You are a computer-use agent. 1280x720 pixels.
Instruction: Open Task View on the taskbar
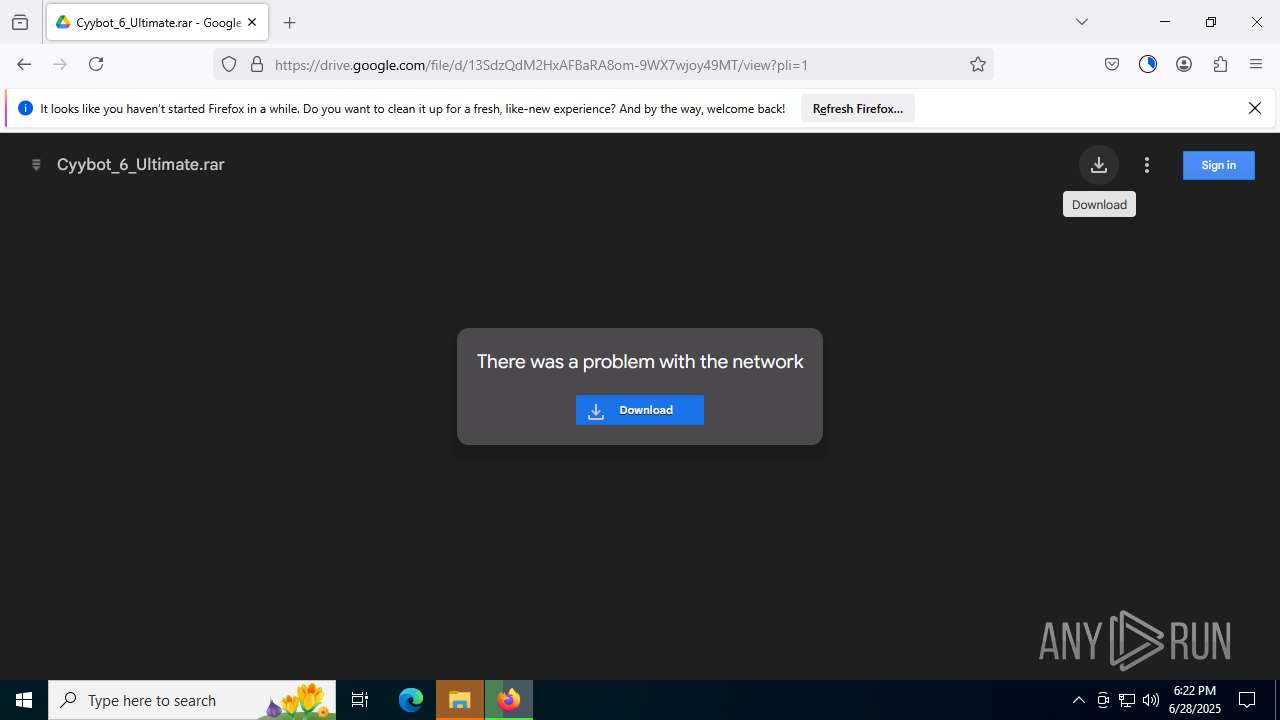(360, 700)
